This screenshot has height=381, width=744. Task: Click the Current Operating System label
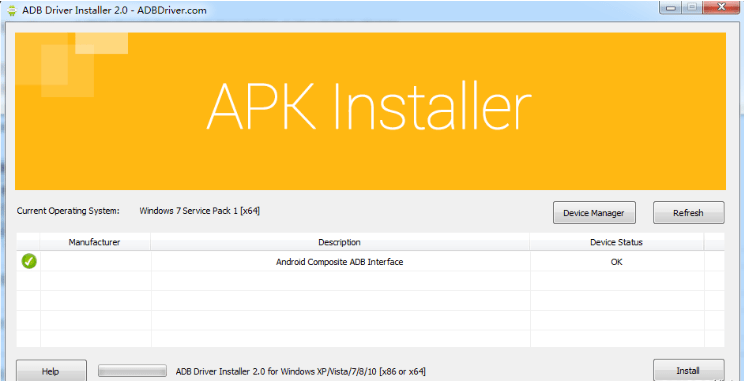click(x=68, y=211)
